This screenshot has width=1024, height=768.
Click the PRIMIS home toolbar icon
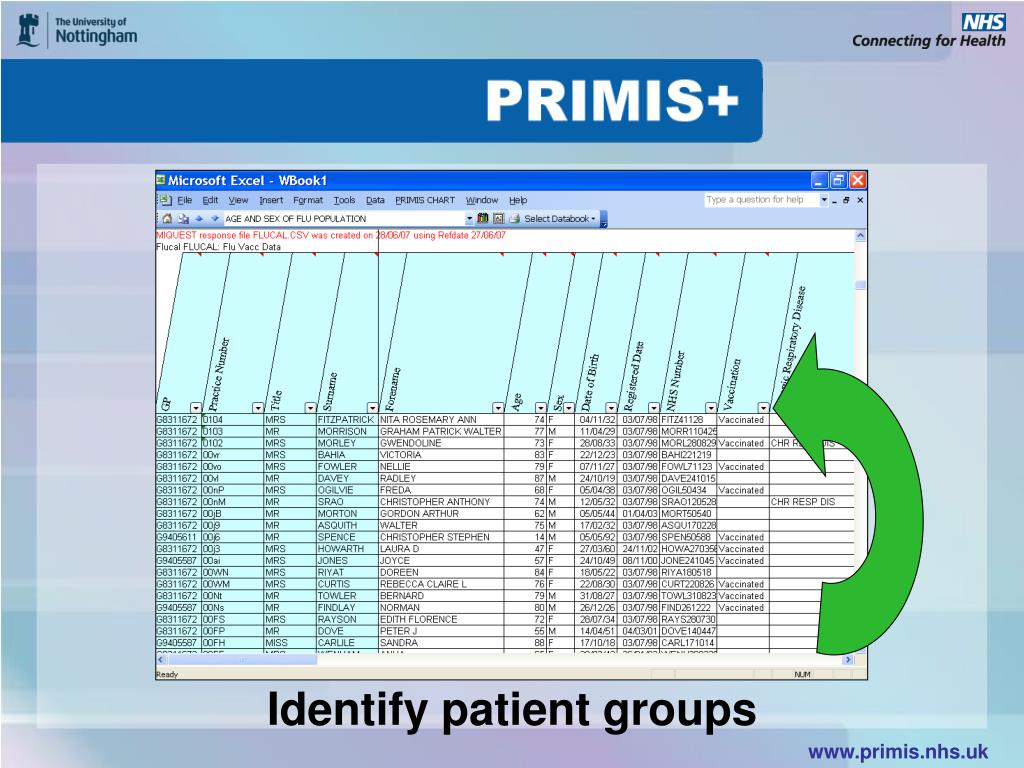point(167,219)
